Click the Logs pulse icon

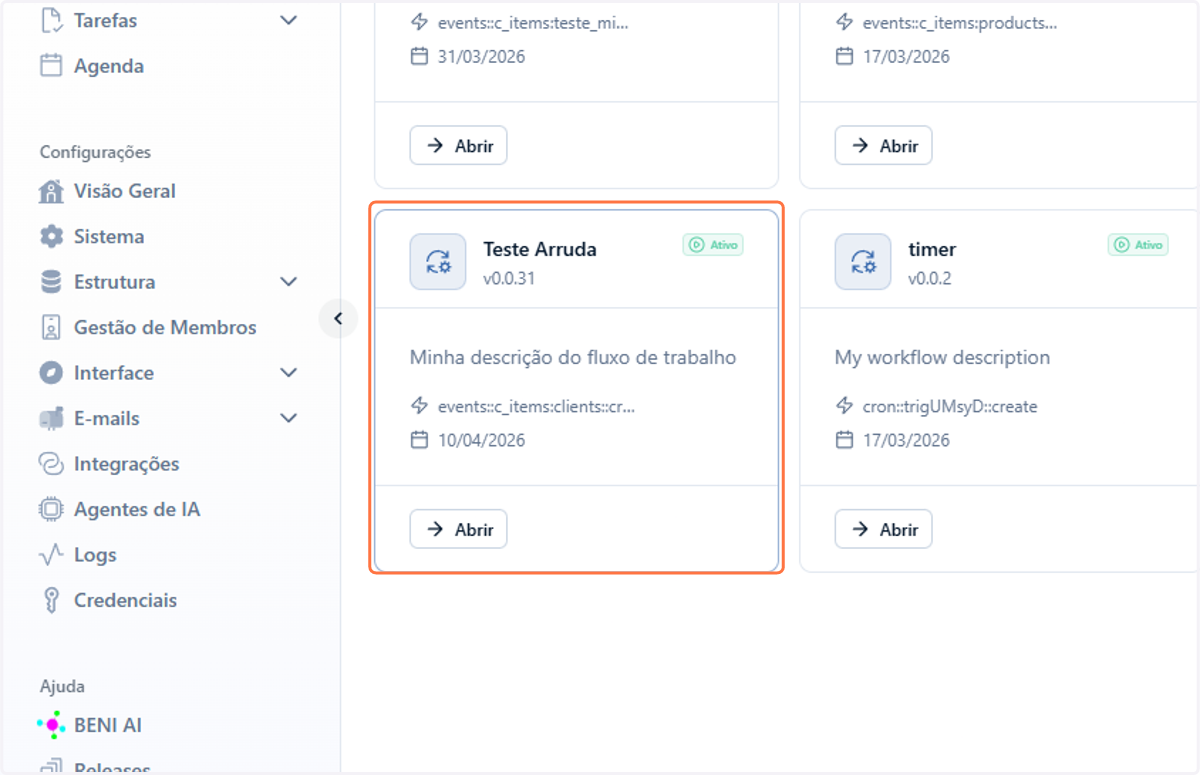tap(51, 555)
